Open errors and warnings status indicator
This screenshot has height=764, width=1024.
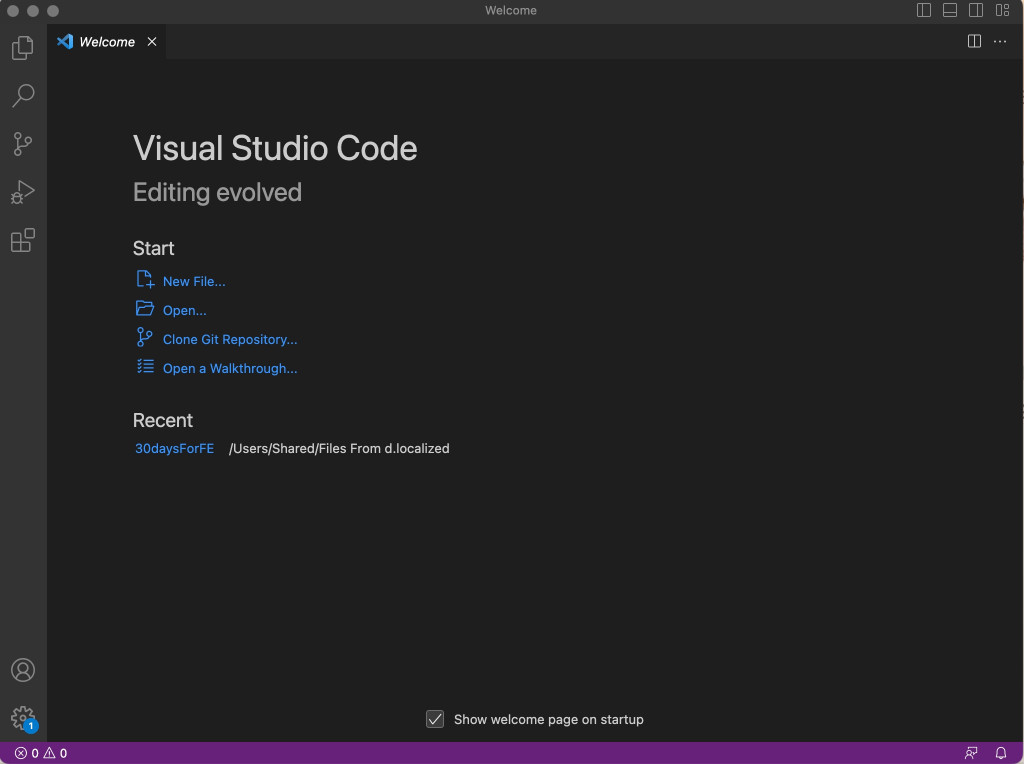tap(40, 753)
